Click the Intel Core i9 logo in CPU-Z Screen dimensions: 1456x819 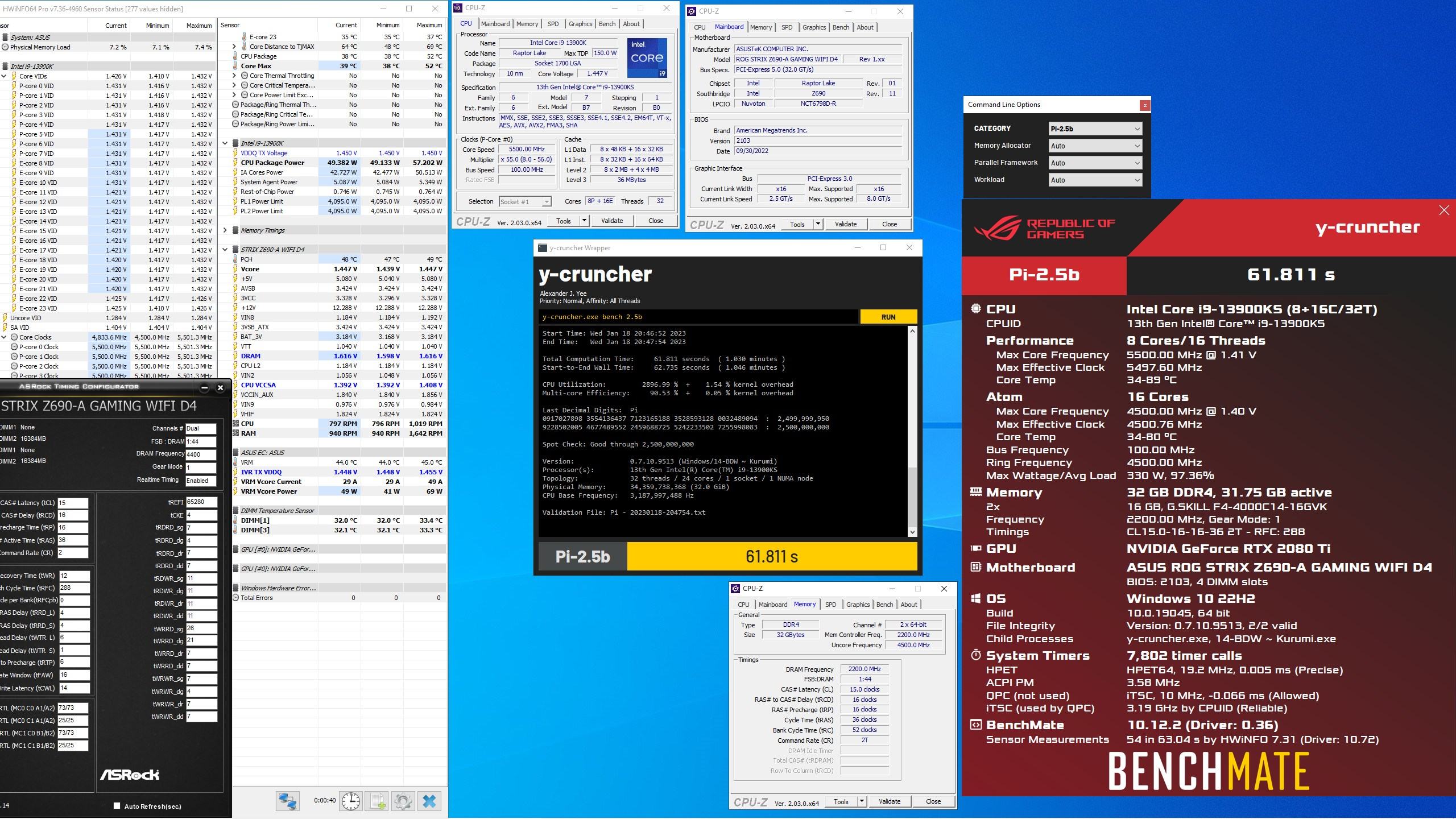click(647, 57)
